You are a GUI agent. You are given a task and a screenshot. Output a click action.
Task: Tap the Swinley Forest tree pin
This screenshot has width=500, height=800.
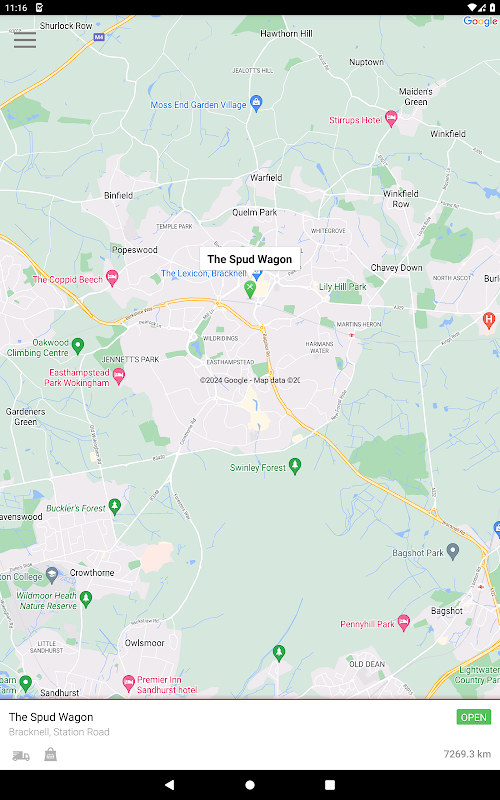point(295,466)
